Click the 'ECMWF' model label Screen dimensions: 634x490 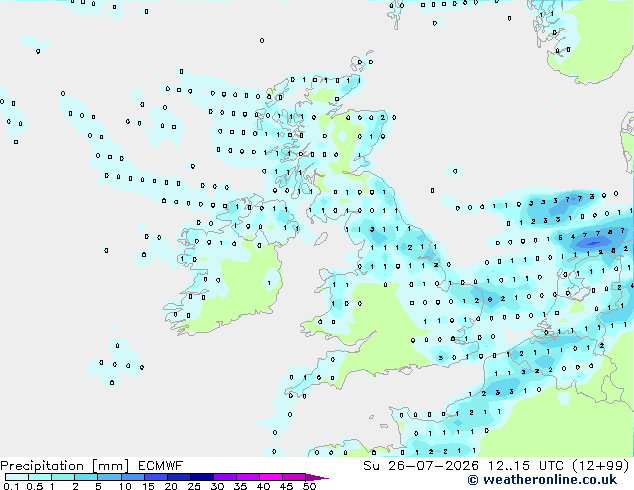(x=161, y=466)
